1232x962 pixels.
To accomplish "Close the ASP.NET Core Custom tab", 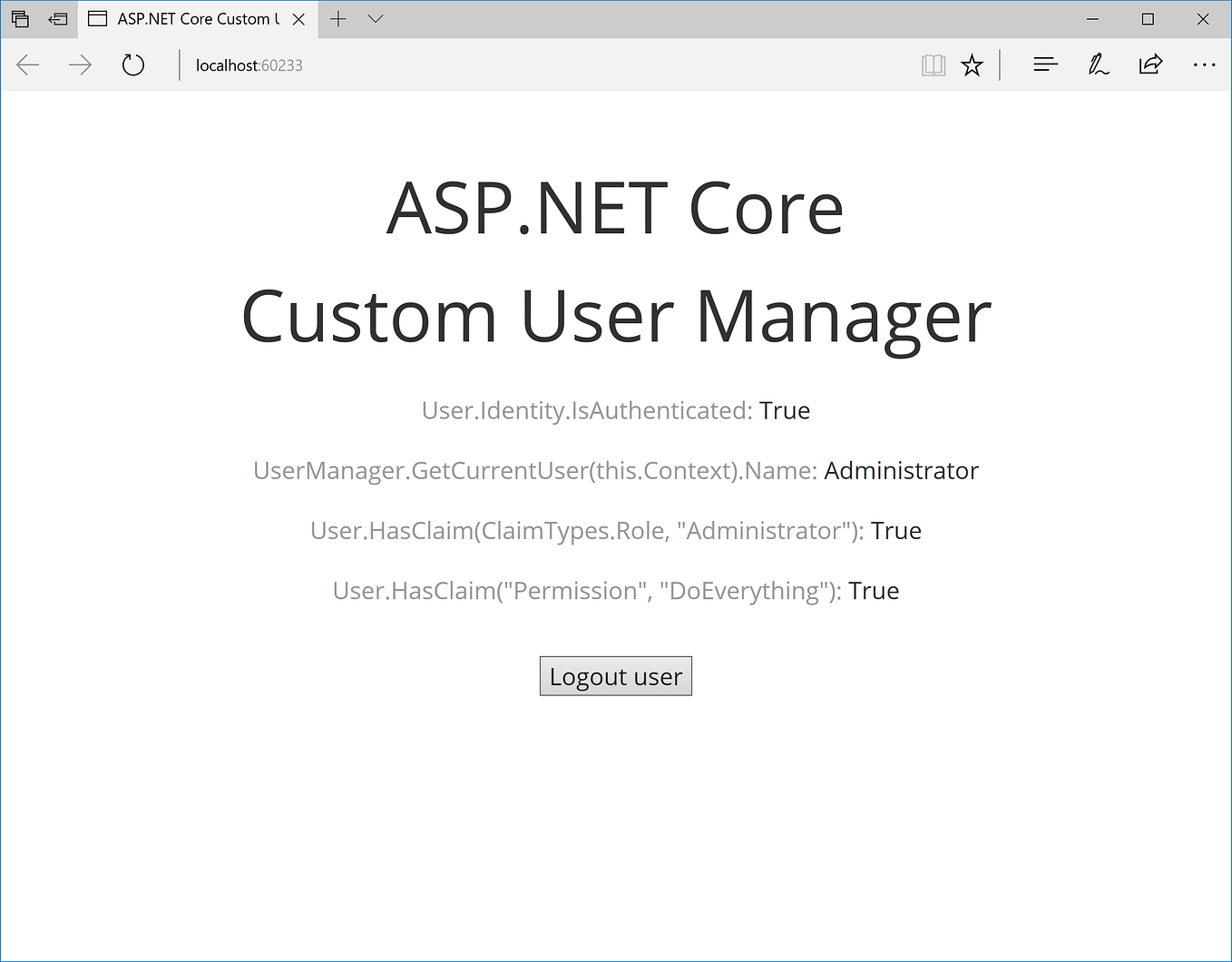I will [298, 18].
